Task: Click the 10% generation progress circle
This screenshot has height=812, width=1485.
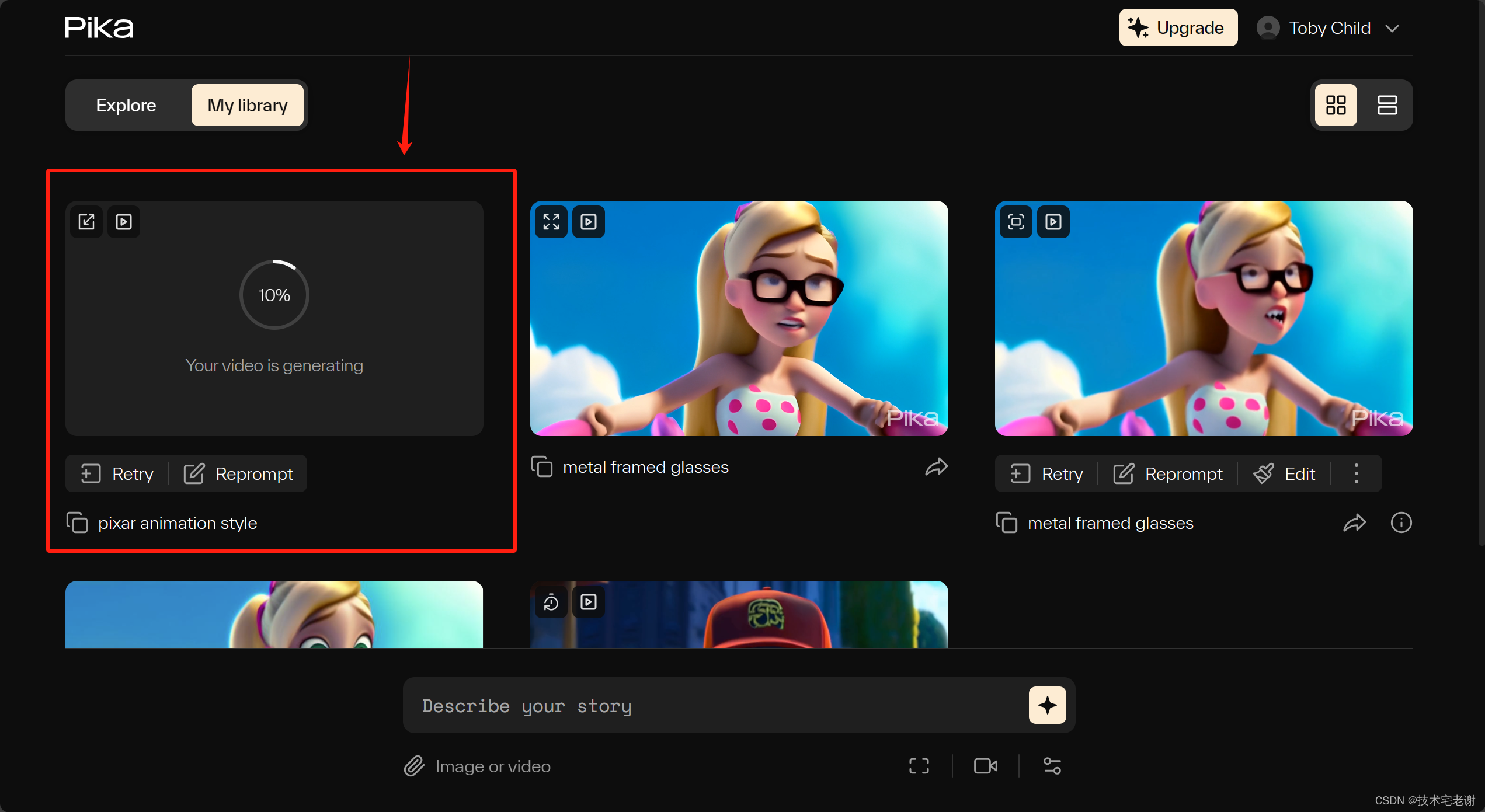Action: point(274,295)
